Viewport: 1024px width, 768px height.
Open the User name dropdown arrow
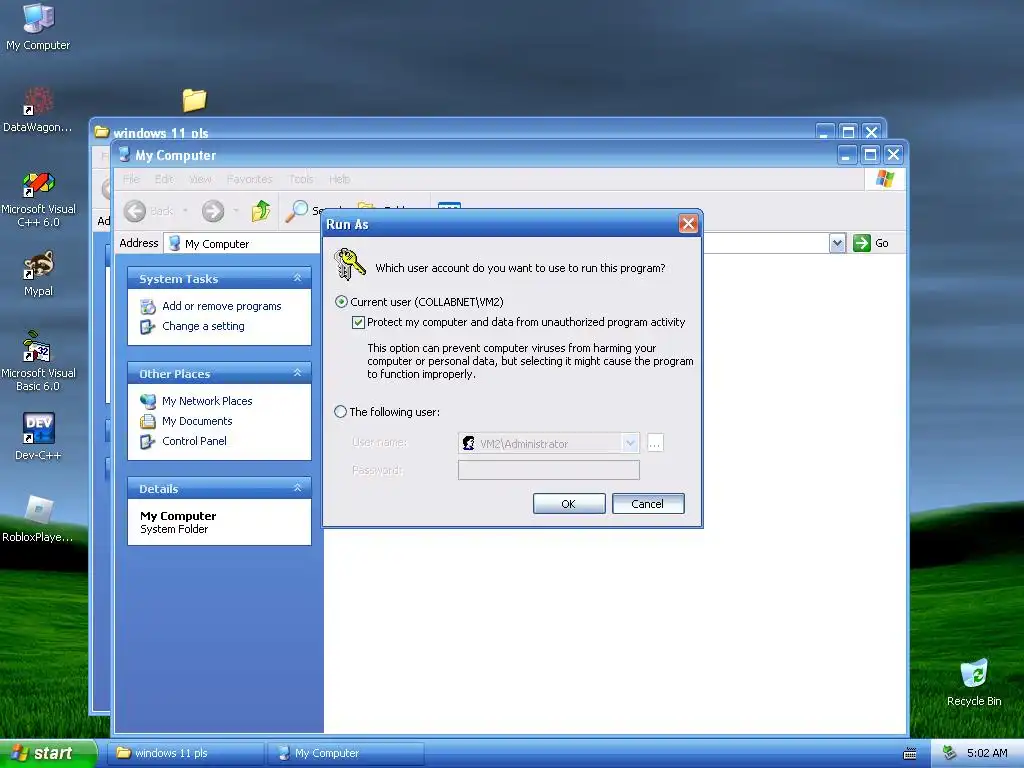click(630, 443)
